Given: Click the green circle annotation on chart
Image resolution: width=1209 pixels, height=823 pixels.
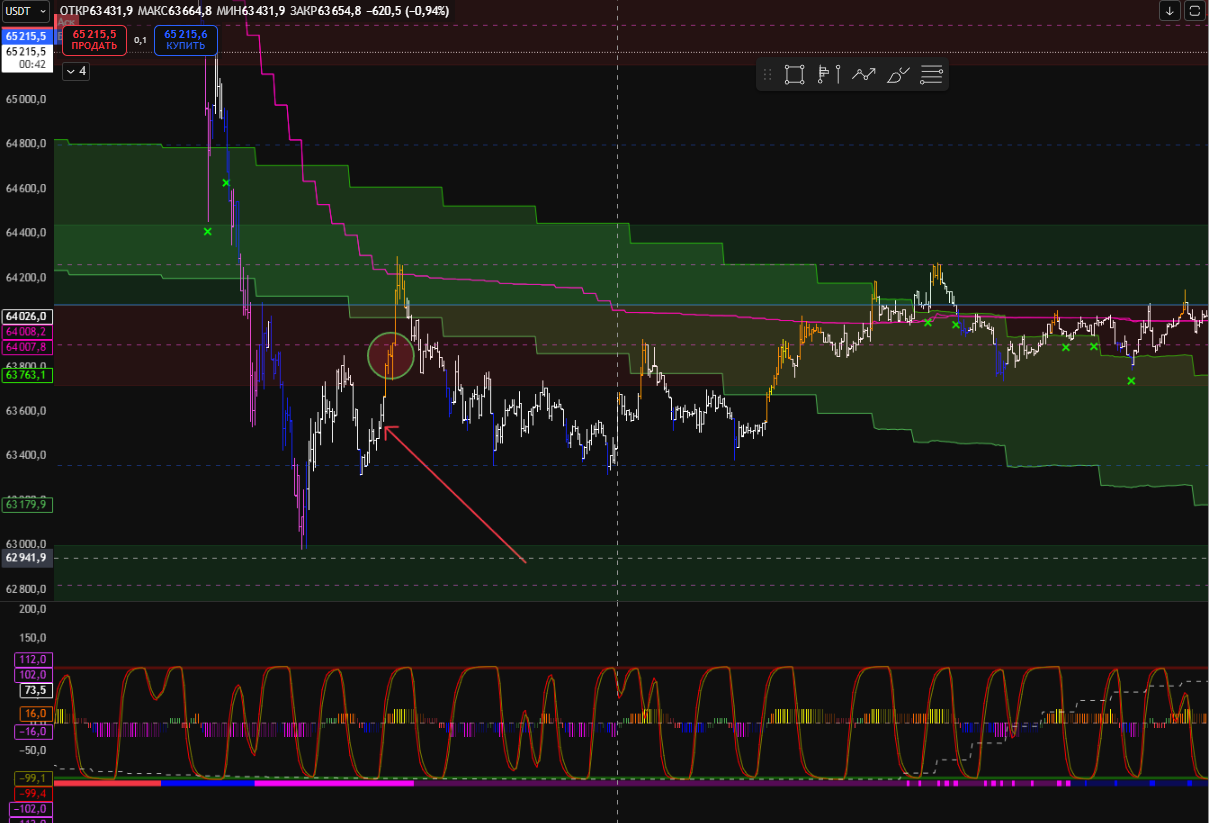Looking at the screenshot, I should [x=390, y=355].
